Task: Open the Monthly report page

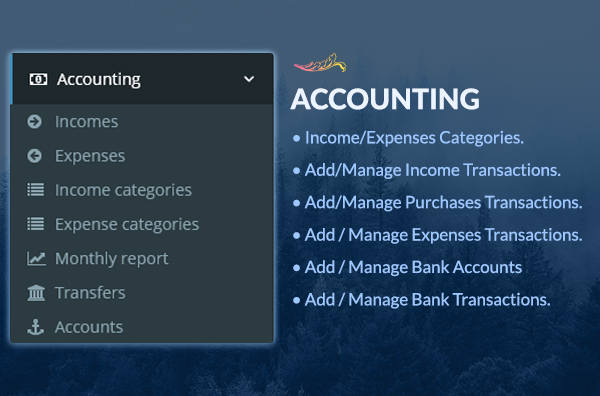Action: (x=142, y=259)
